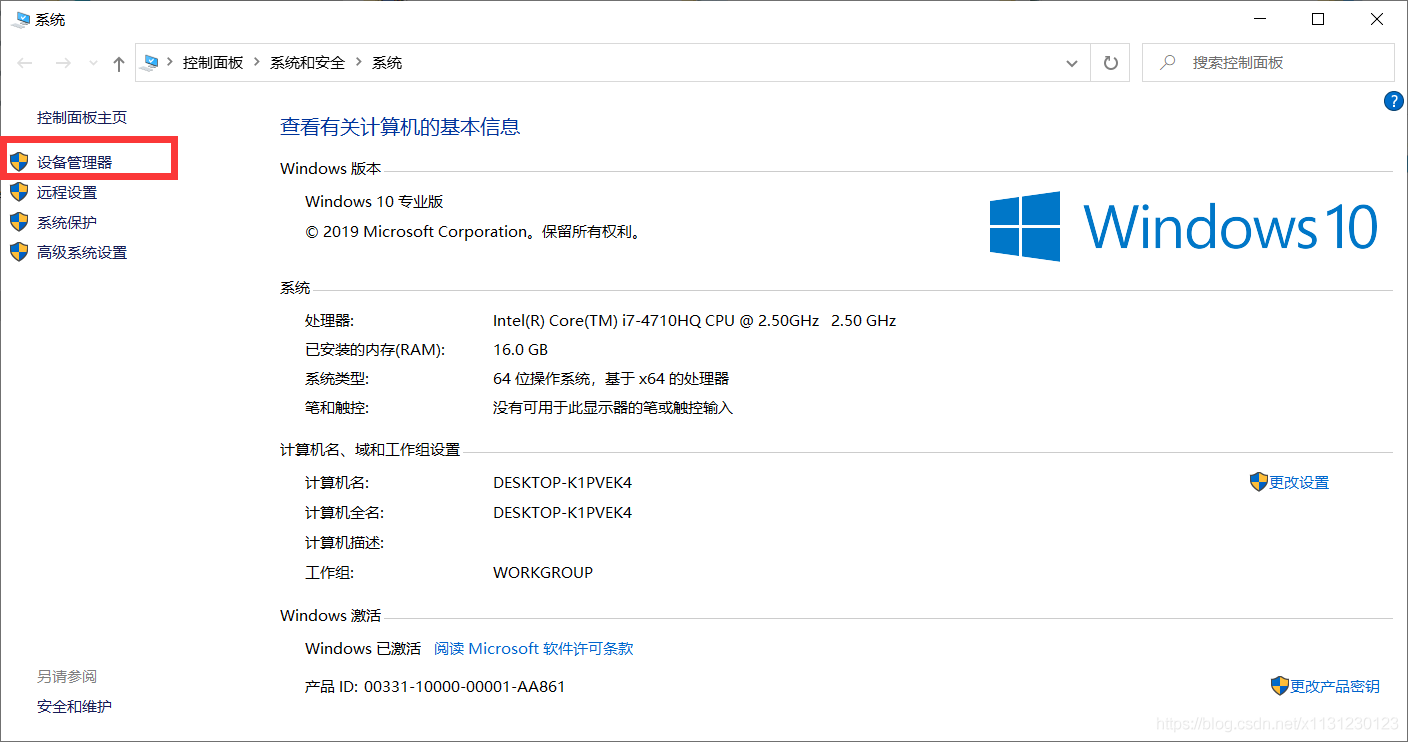Expand the chevron after the 系统和安全 breadcrumb
The height and width of the screenshot is (742, 1408).
359,63
